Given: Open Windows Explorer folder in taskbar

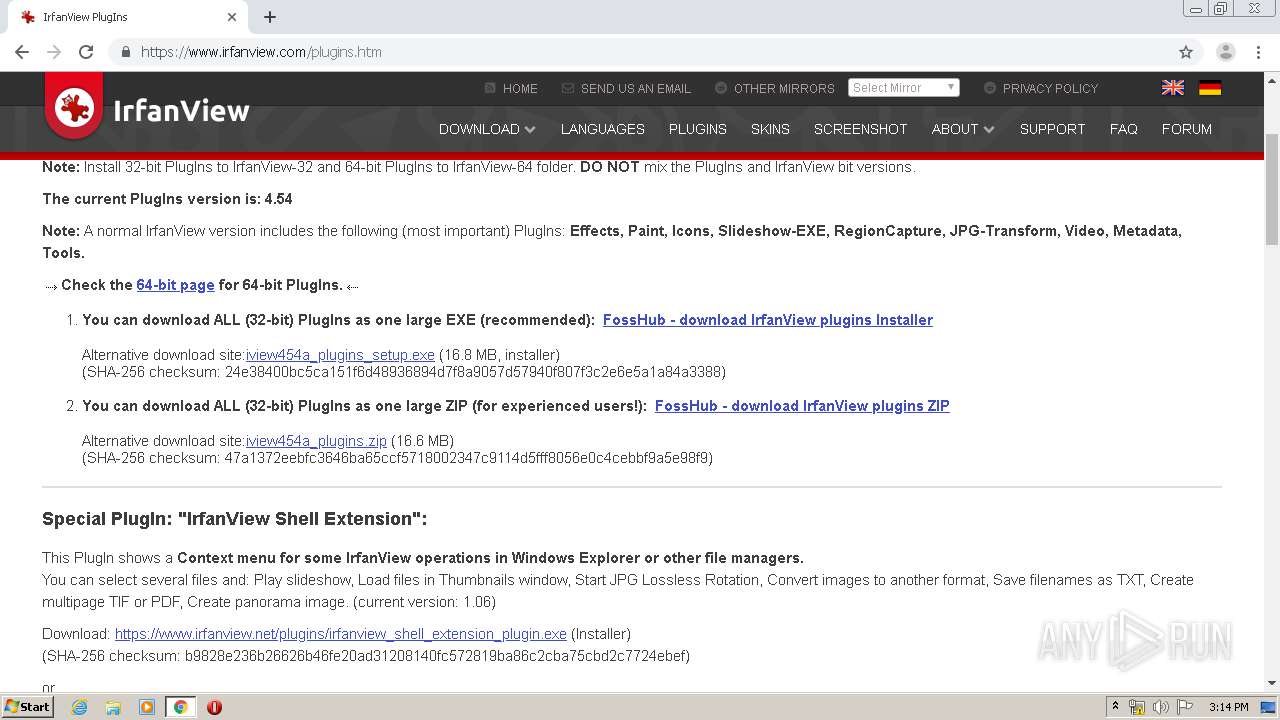Looking at the screenshot, I should 113,707.
